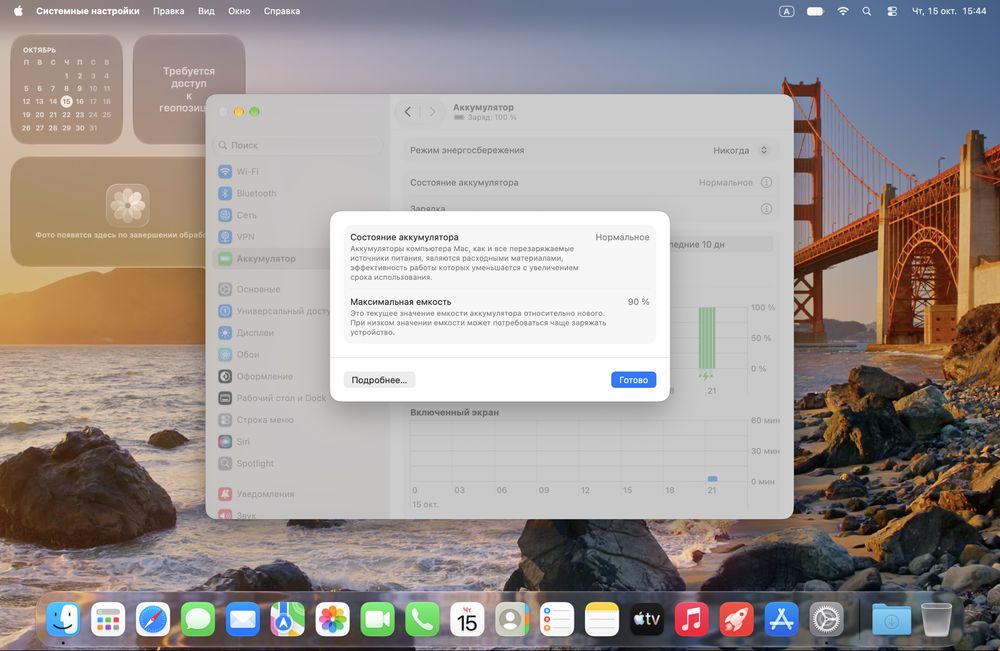Go back with the left chevron button

tap(408, 112)
